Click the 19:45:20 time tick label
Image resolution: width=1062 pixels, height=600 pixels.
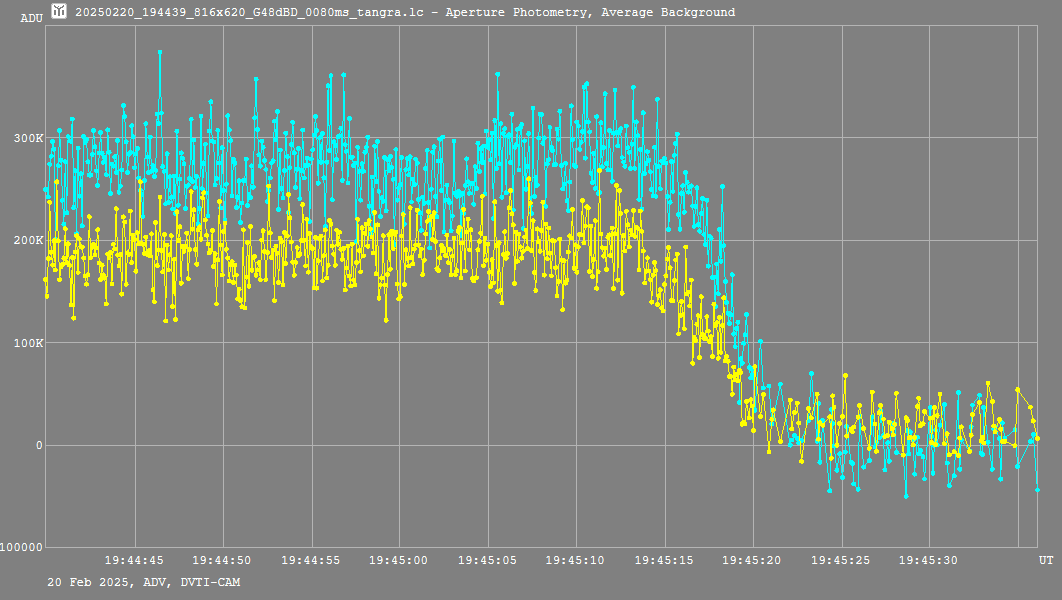753,561
